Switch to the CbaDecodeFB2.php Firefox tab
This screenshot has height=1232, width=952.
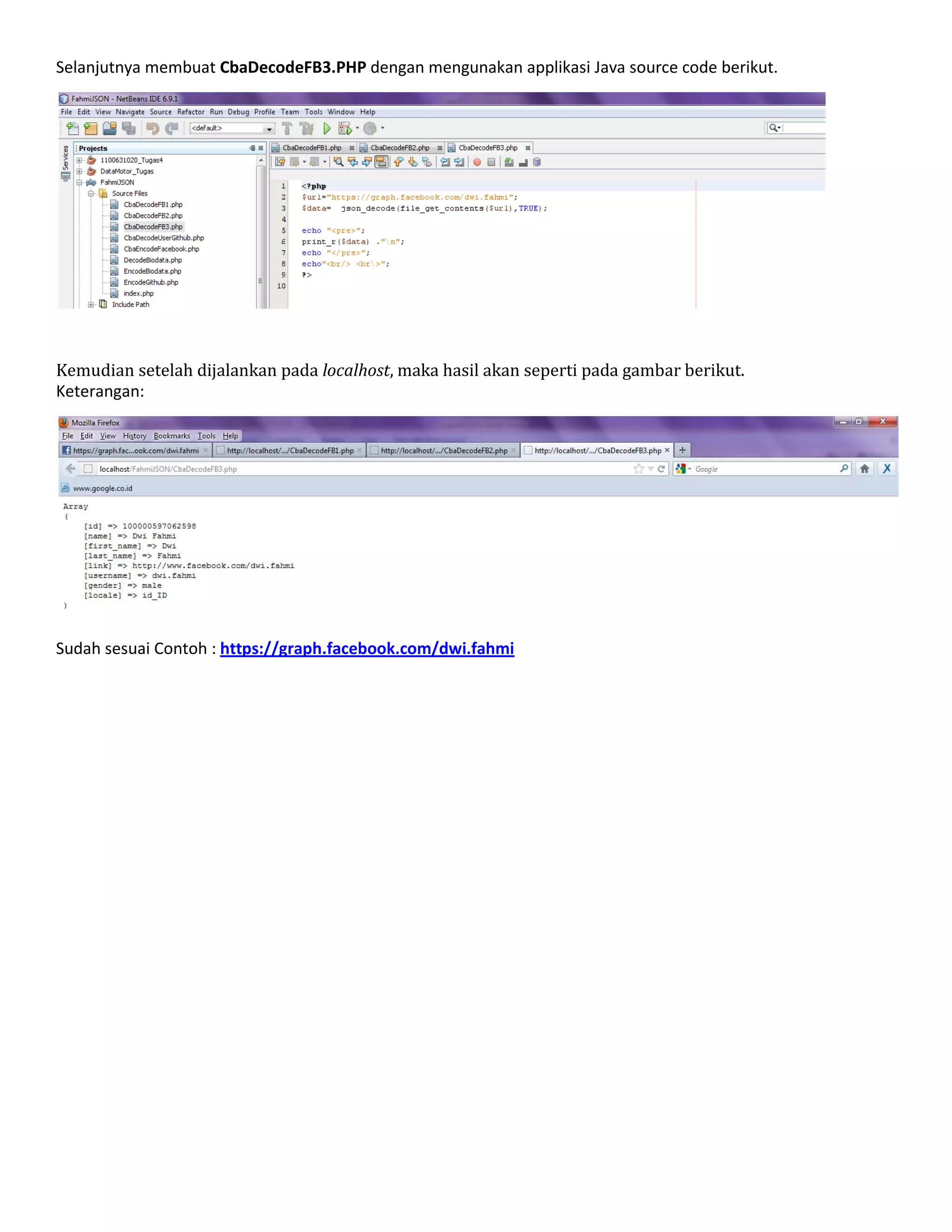pyautogui.click(x=443, y=450)
